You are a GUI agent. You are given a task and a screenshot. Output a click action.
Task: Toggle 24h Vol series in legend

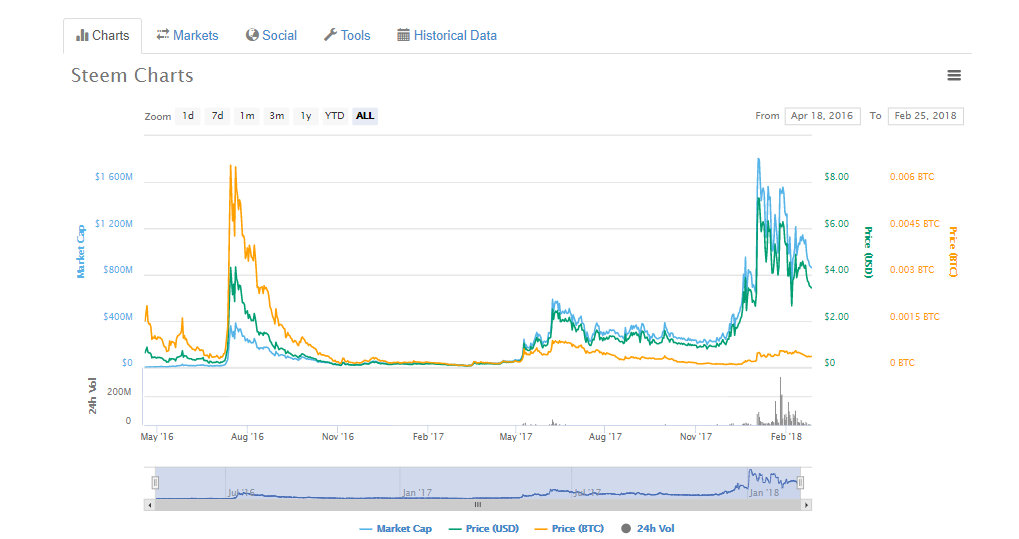coord(647,529)
